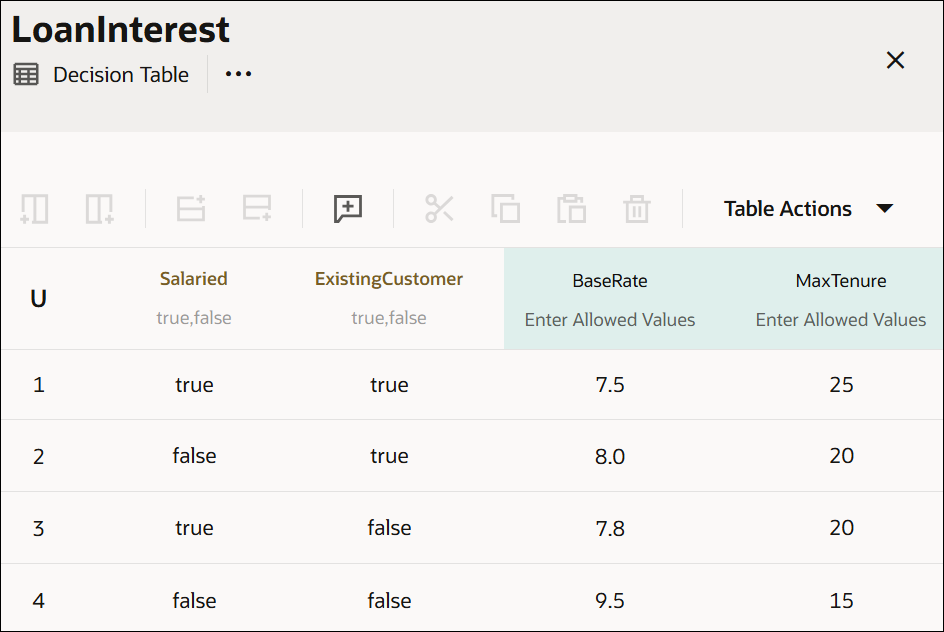Image resolution: width=944 pixels, height=632 pixels.
Task: Click MaxTenure cell 20 in row 3
Action: [841, 528]
